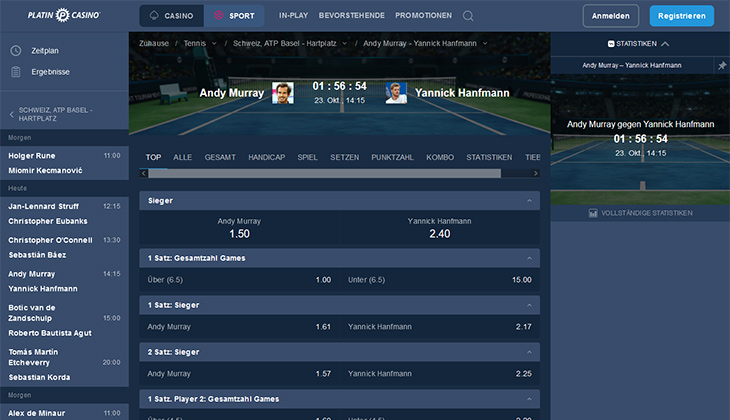
Task: Open Alex de Minaur 11:00 match
Action: [64, 413]
